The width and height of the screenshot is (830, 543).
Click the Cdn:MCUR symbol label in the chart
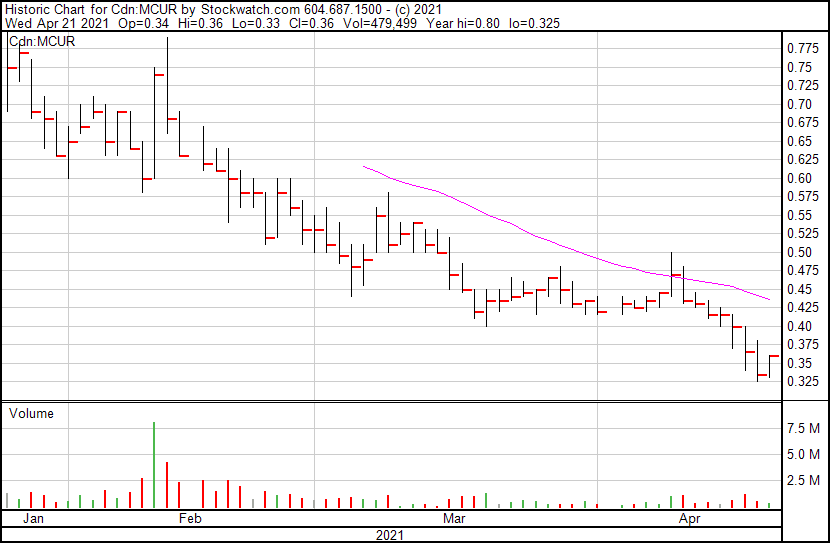pyautogui.click(x=42, y=41)
